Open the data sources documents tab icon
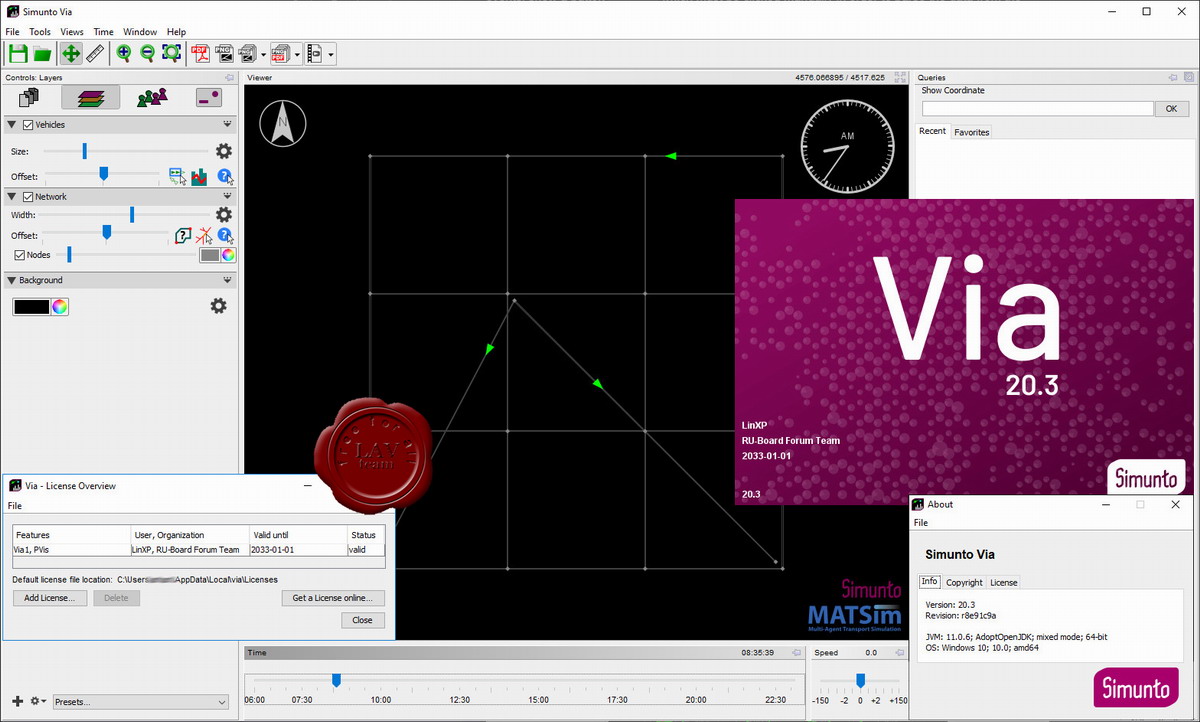Image resolution: width=1200 pixels, height=722 pixels. 30,97
